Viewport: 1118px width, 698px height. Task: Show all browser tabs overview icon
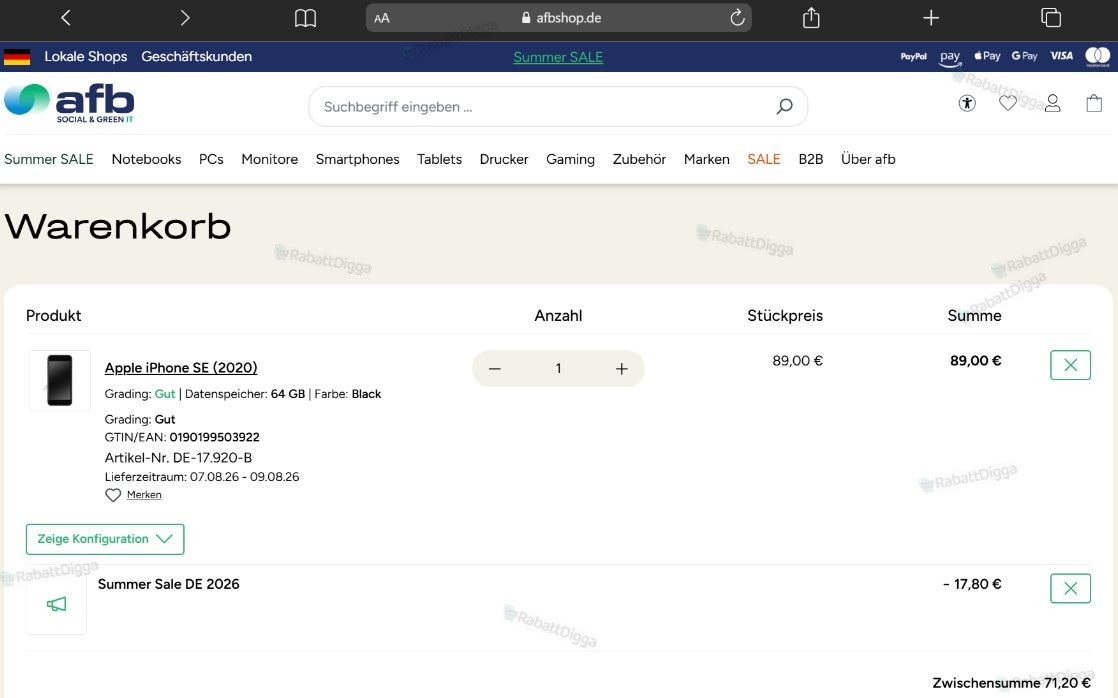[x=1051, y=17]
